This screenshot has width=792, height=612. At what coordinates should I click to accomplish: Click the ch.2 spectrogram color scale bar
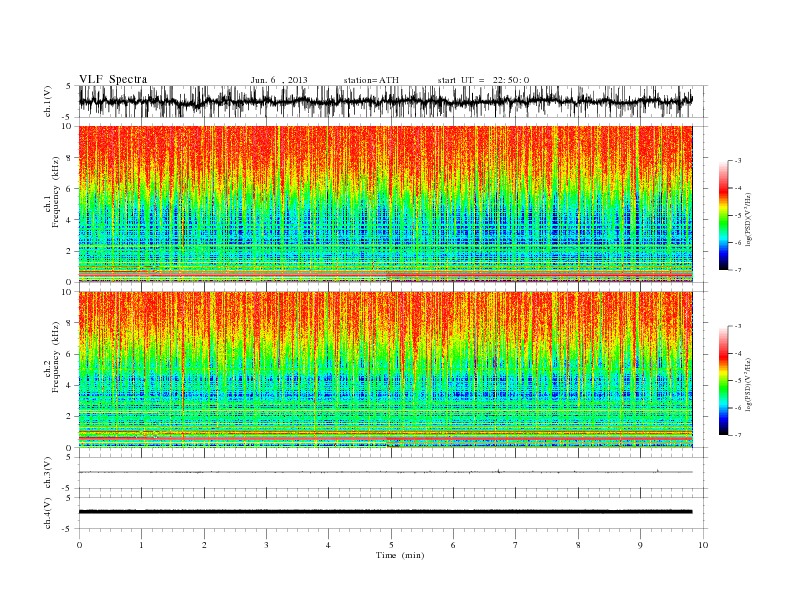click(x=723, y=380)
